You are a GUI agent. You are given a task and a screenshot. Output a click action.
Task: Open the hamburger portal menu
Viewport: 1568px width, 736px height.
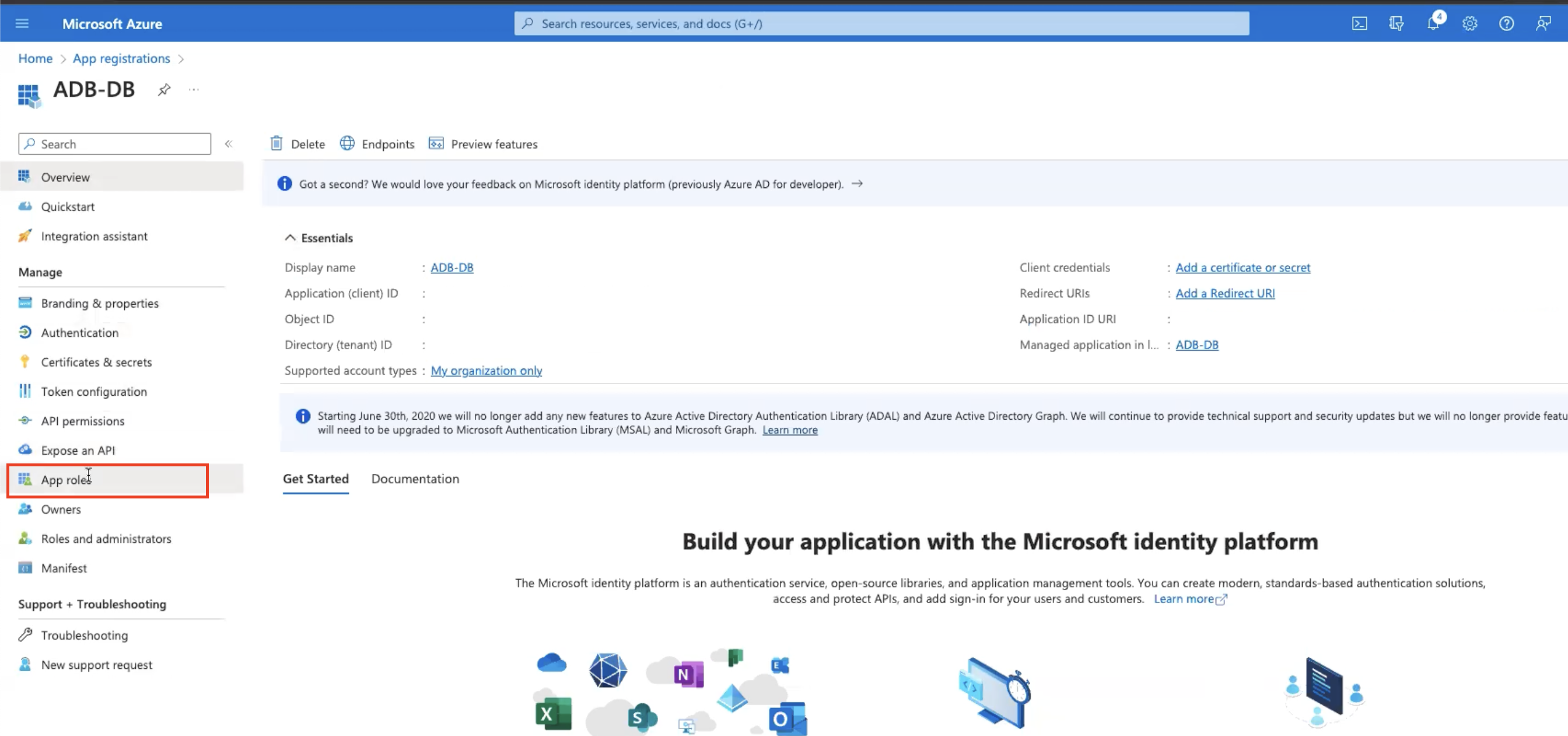click(x=22, y=23)
